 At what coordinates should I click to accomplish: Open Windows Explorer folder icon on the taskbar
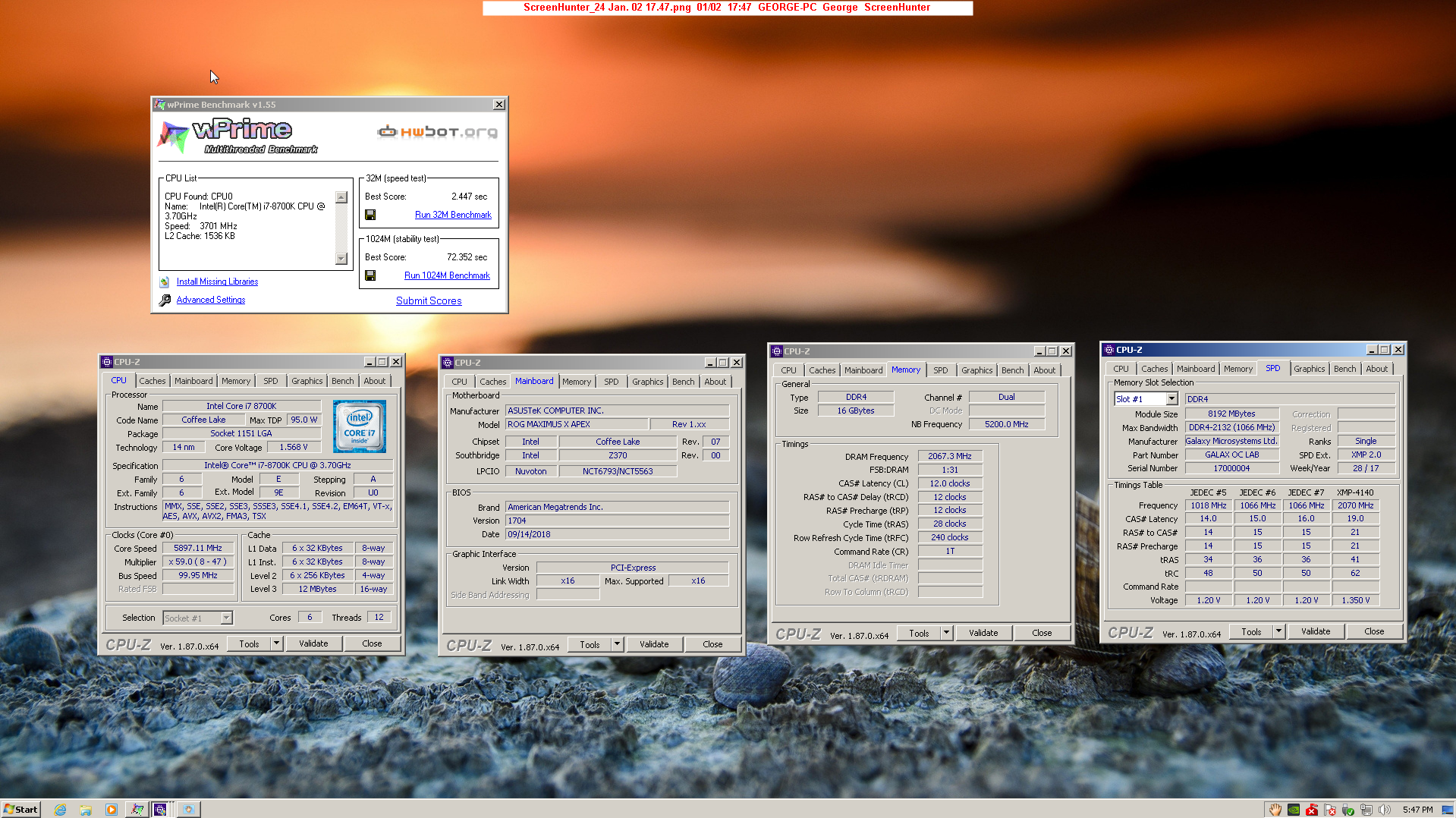86,810
